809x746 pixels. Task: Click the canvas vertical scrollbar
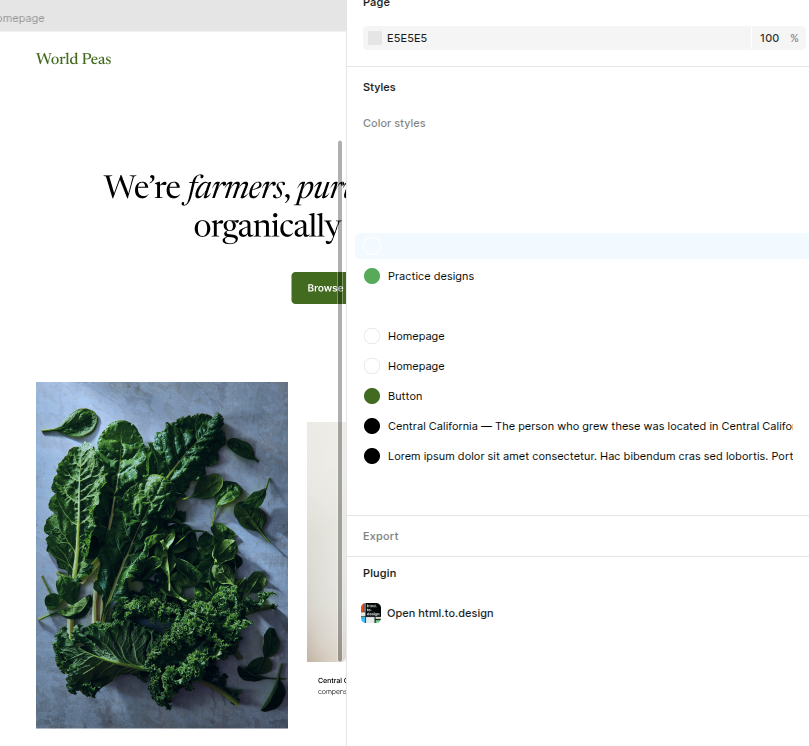[x=340, y=400]
